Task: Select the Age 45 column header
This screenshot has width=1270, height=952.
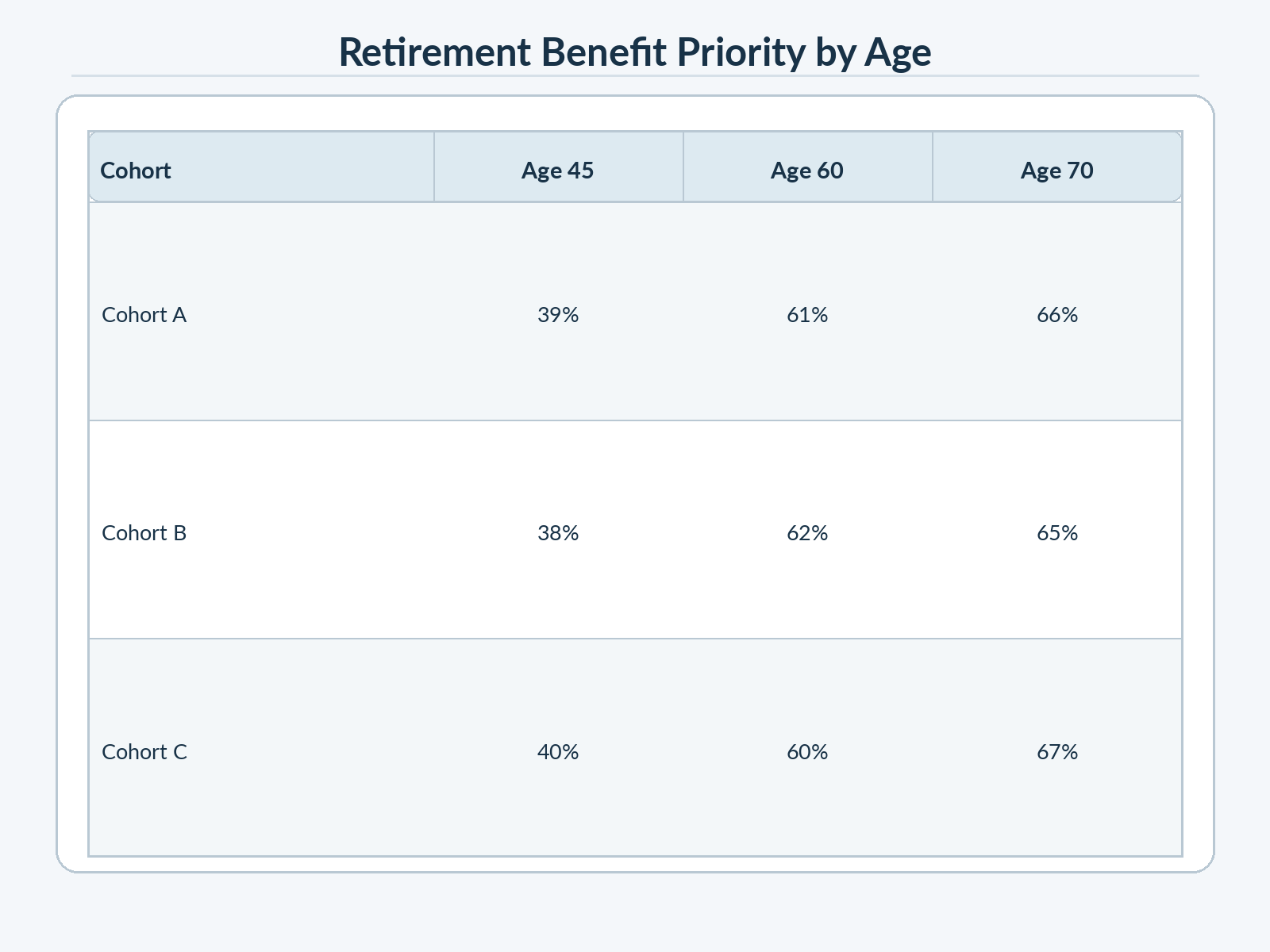Action: [559, 167]
